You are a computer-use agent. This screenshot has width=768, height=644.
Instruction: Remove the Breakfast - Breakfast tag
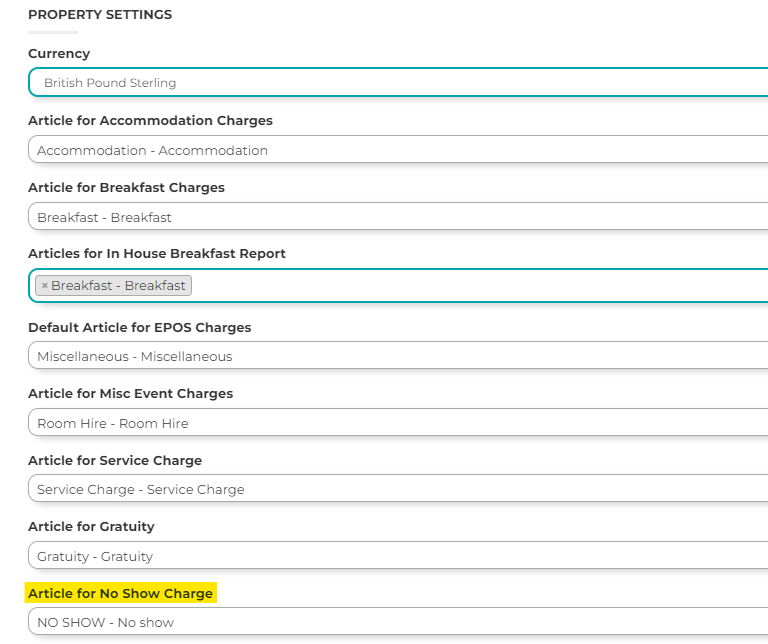pyautogui.click(x=45, y=286)
